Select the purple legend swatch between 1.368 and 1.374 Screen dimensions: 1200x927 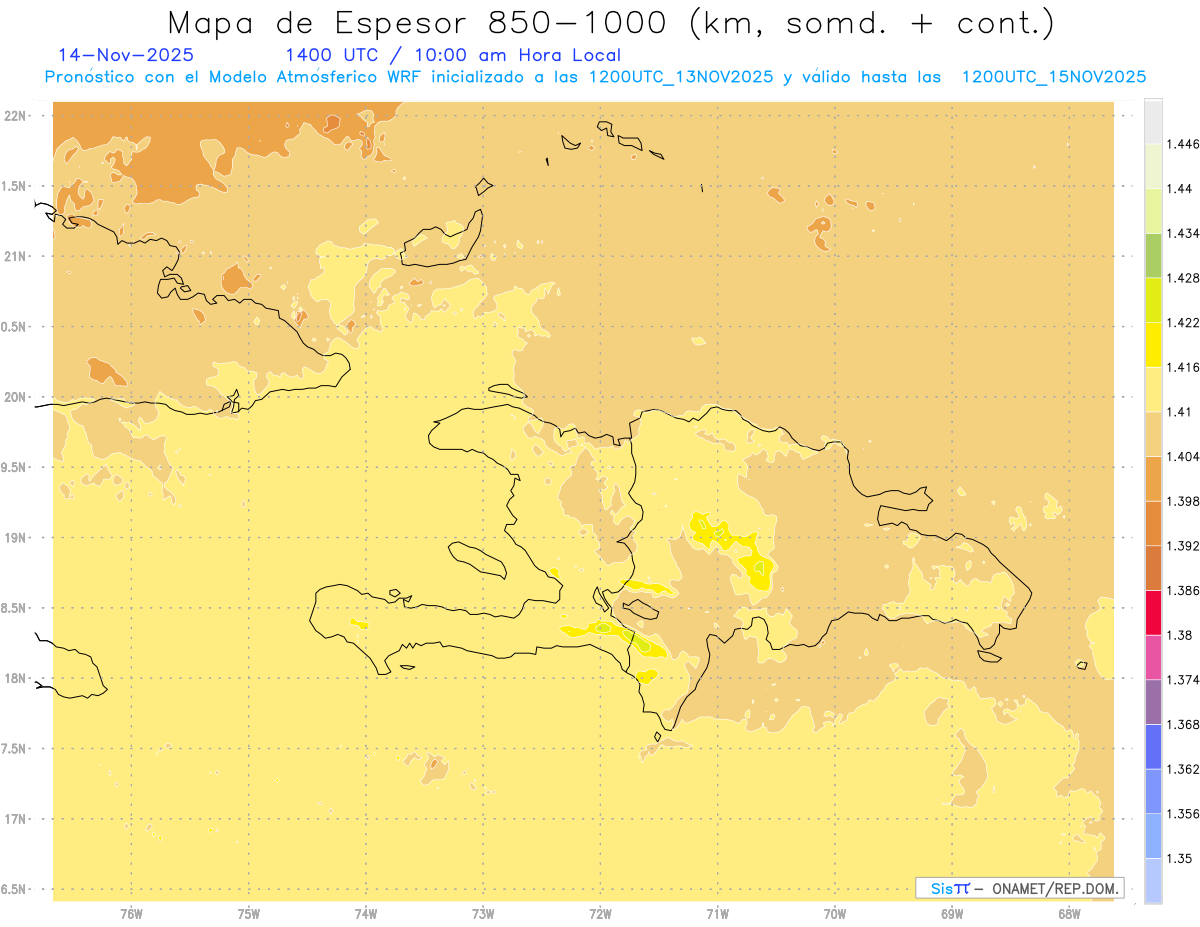click(1153, 701)
